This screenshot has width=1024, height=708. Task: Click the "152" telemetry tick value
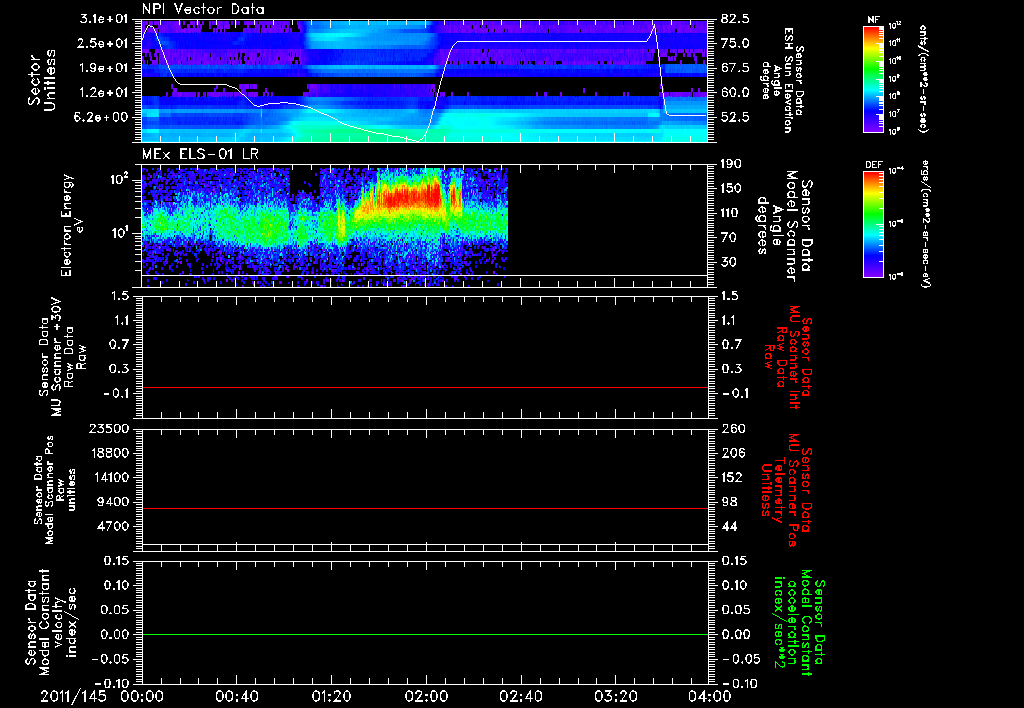click(732, 477)
